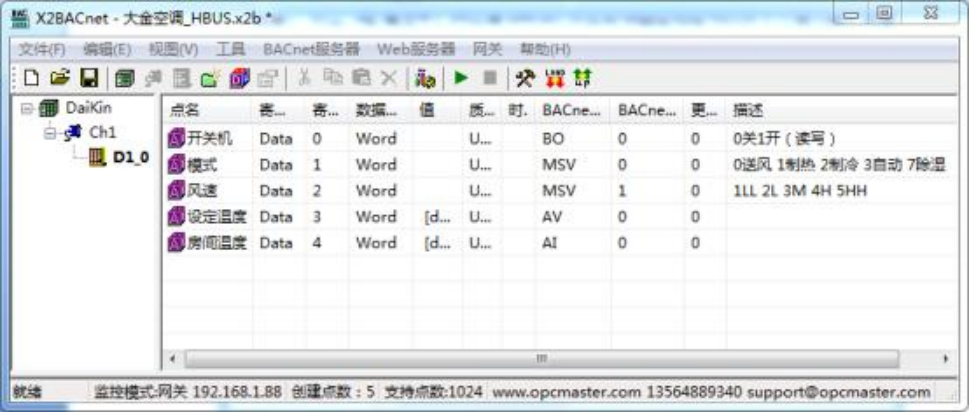Click BO type cell in 开关机 row
Image resolution: width=969 pixels, height=412 pixels.
pos(553,138)
